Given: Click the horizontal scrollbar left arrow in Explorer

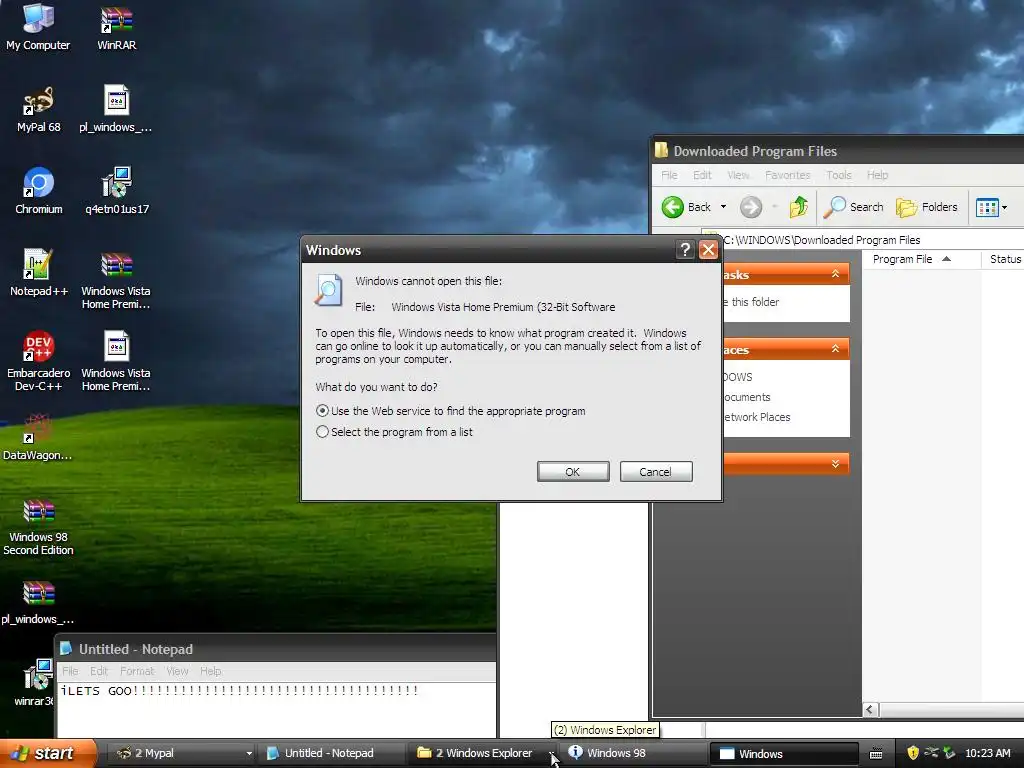Looking at the screenshot, I should tap(871, 710).
